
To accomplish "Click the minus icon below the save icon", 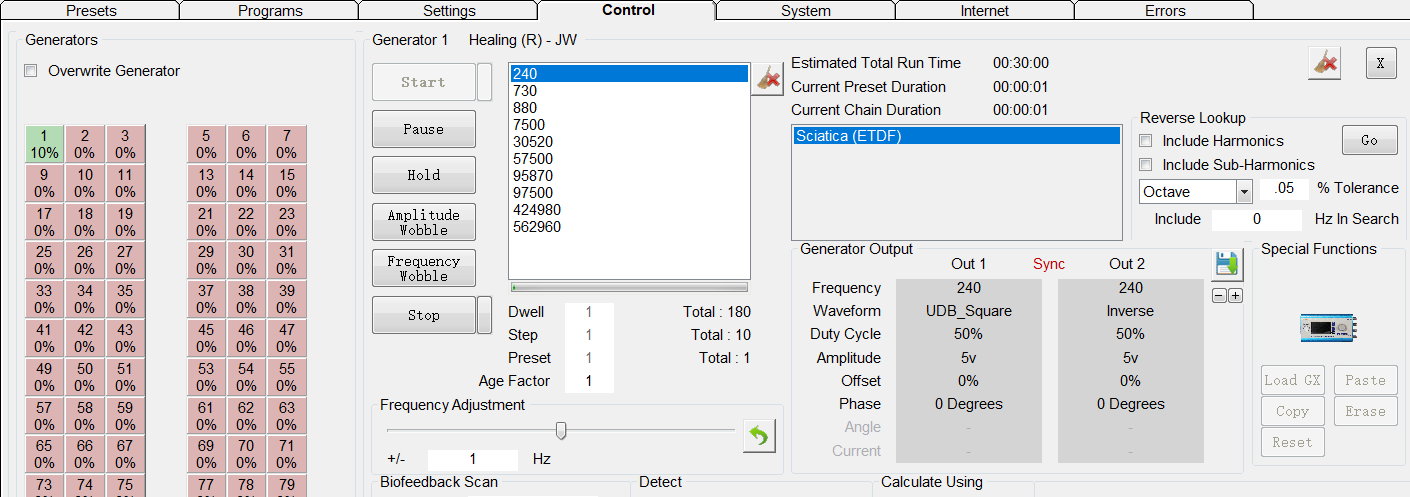I will 1219,296.
